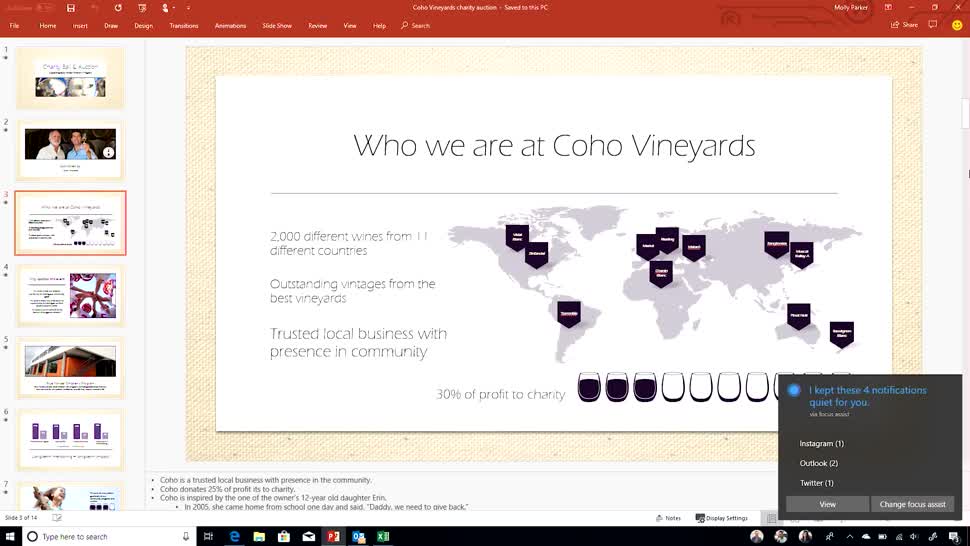Open the File menu
This screenshot has height=546, width=970.
14,25
